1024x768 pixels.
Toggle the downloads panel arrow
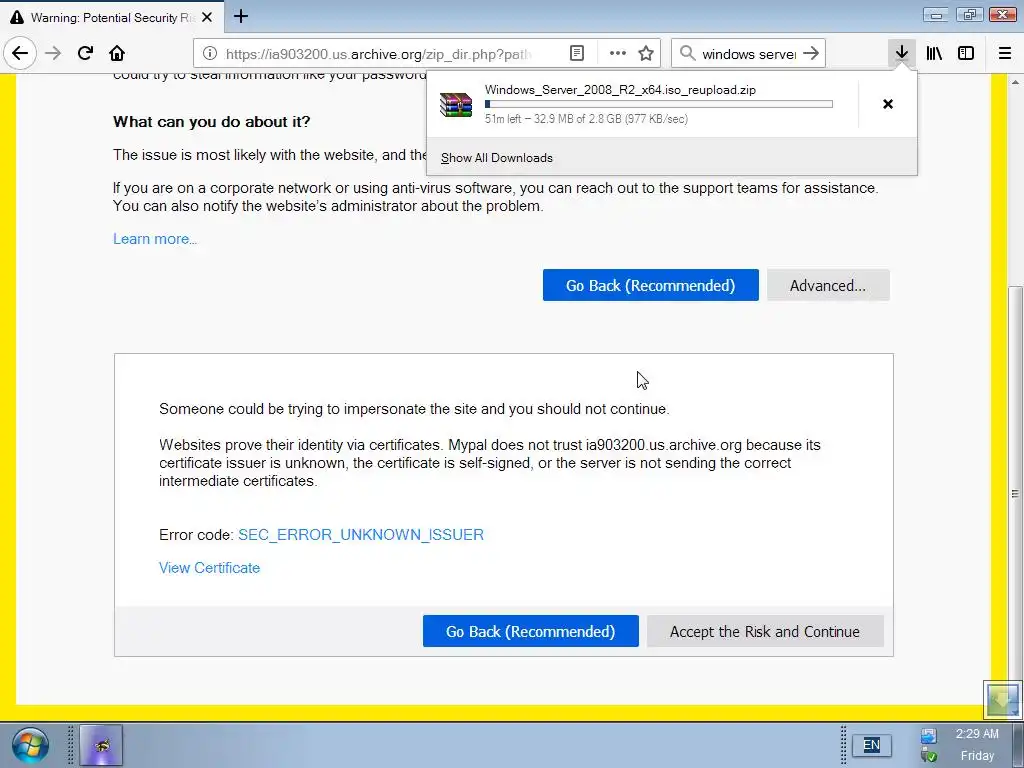pos(901,53)
